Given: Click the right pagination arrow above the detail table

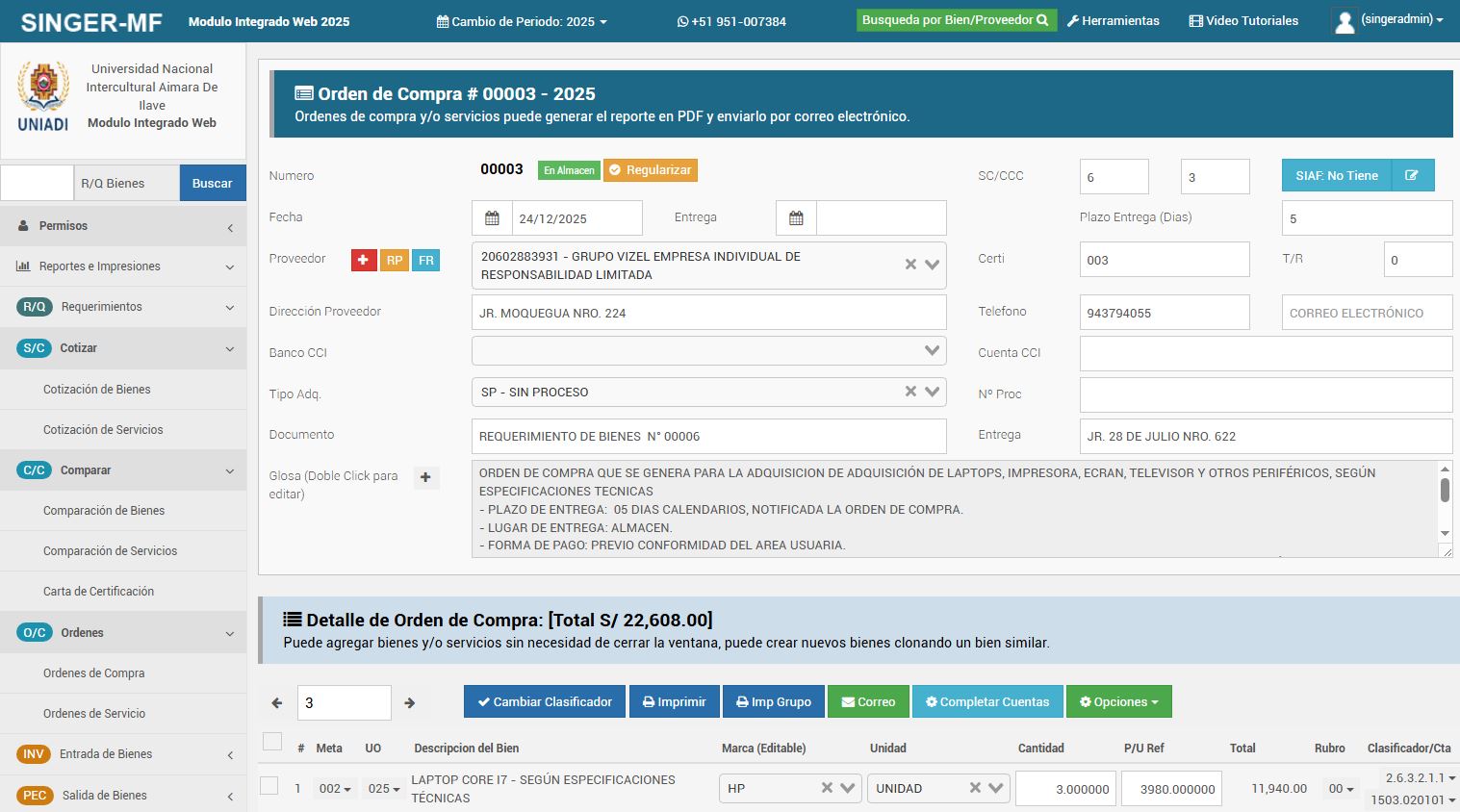Looking at the screenshot, I should point(409,702).
